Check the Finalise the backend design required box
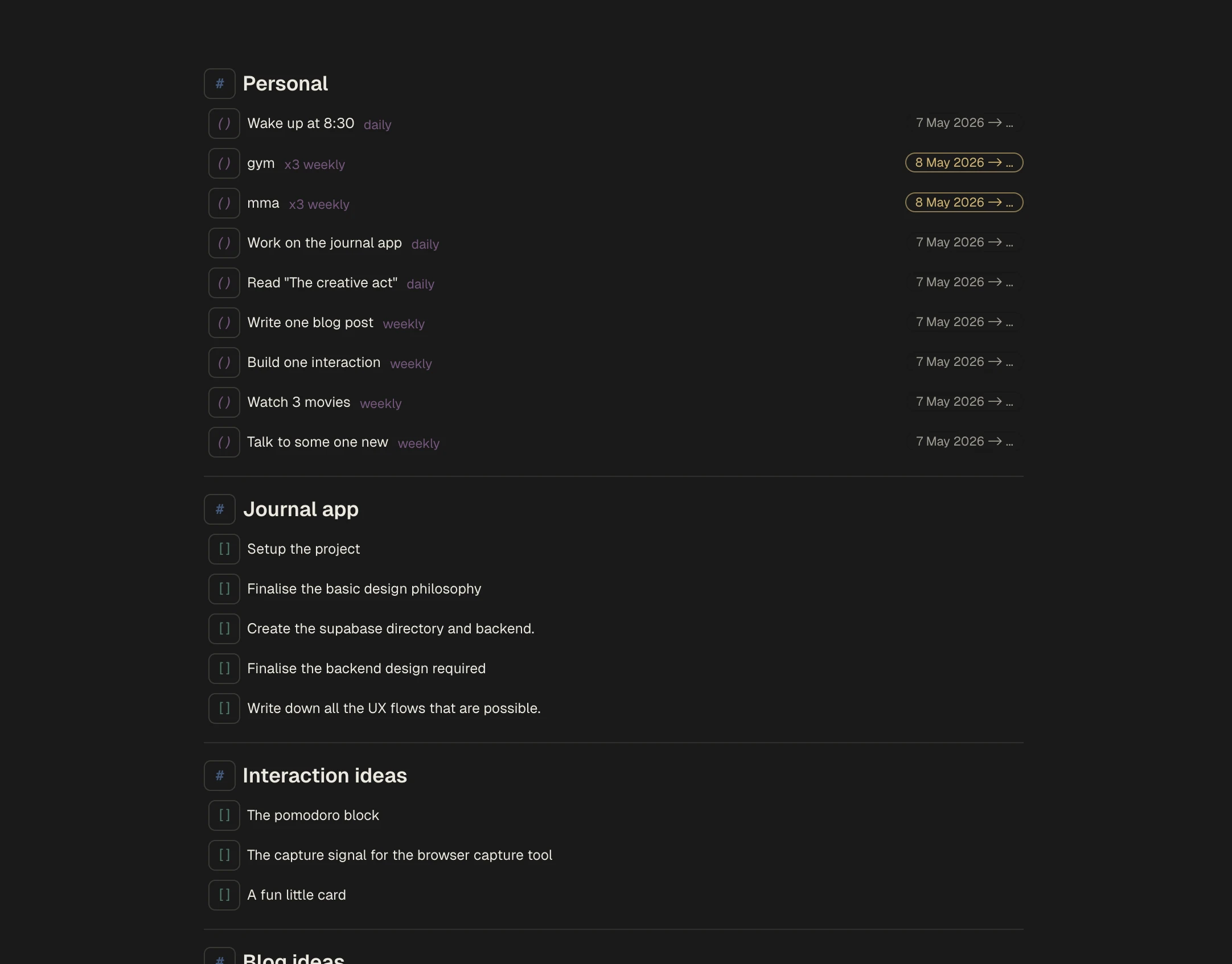Screen dimensions: 1232x964 pos(224,669)
